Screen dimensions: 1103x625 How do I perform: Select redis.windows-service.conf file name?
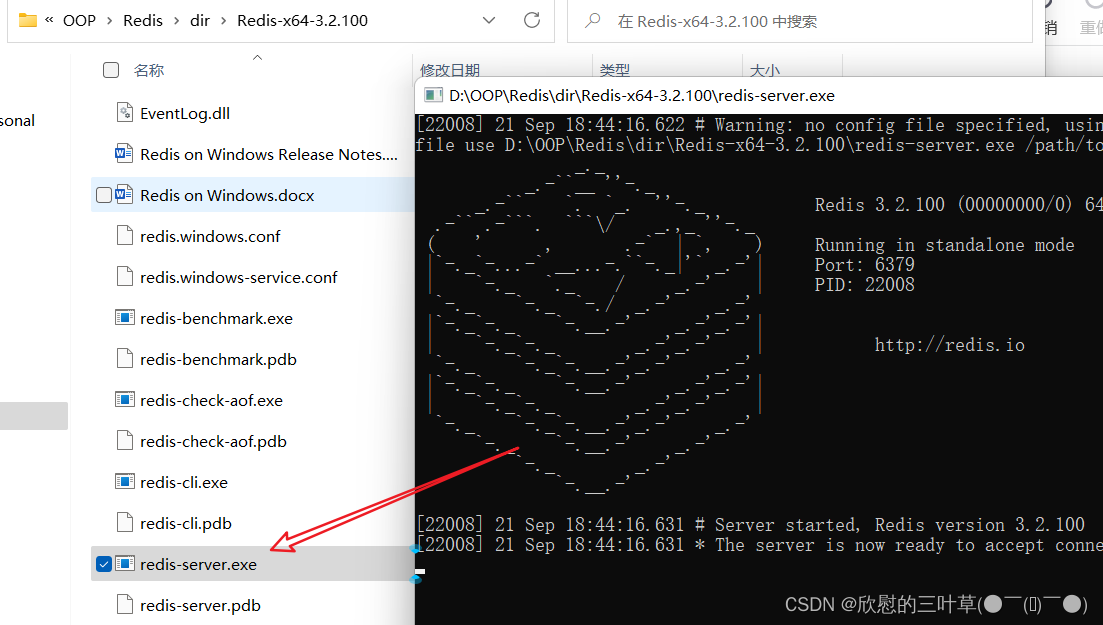(x=238, y=277)
